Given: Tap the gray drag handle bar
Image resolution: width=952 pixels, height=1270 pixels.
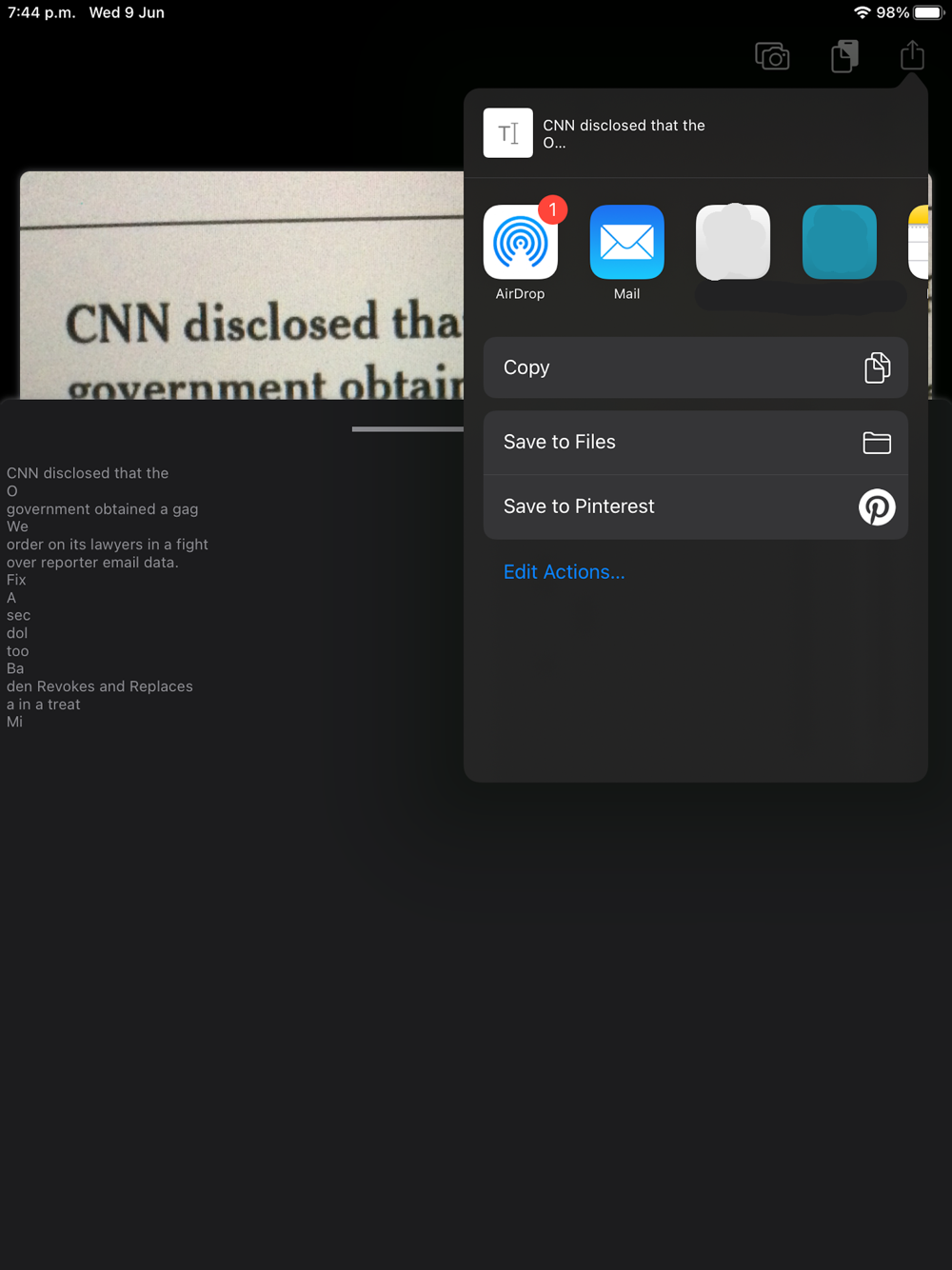Looking at the screenshot, I should point(407,429).
